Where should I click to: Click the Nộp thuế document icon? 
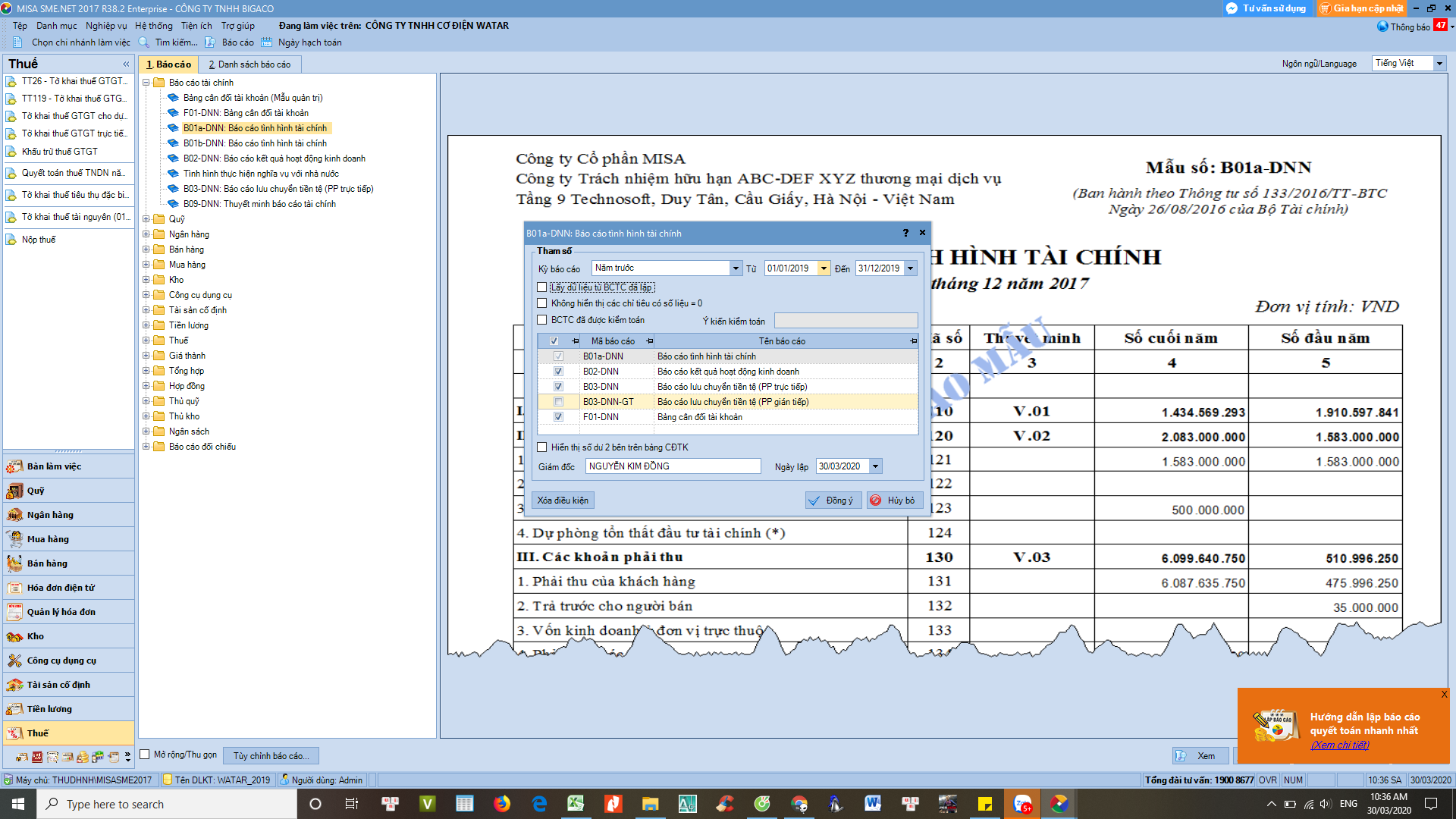11,240
